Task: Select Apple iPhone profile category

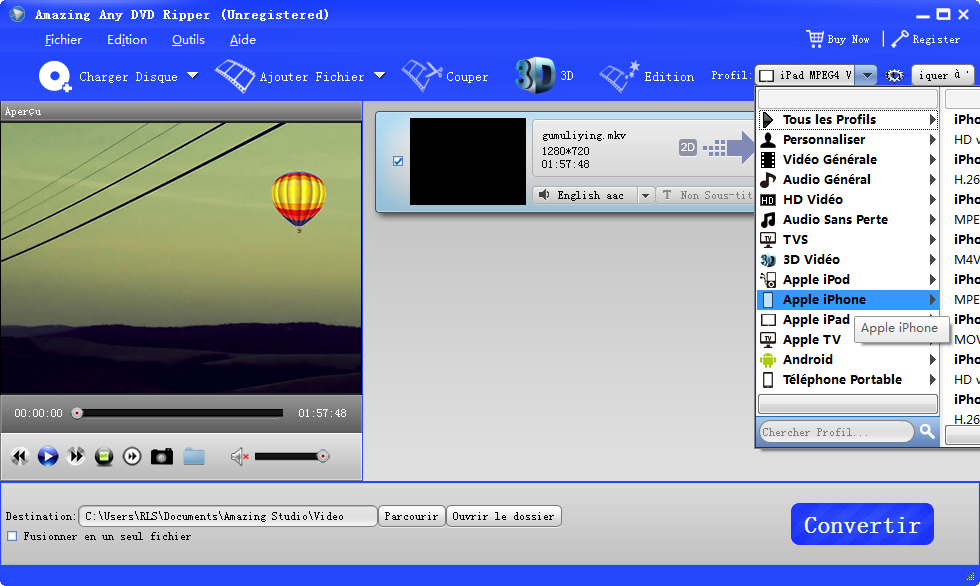Action: tap(848, 299)
